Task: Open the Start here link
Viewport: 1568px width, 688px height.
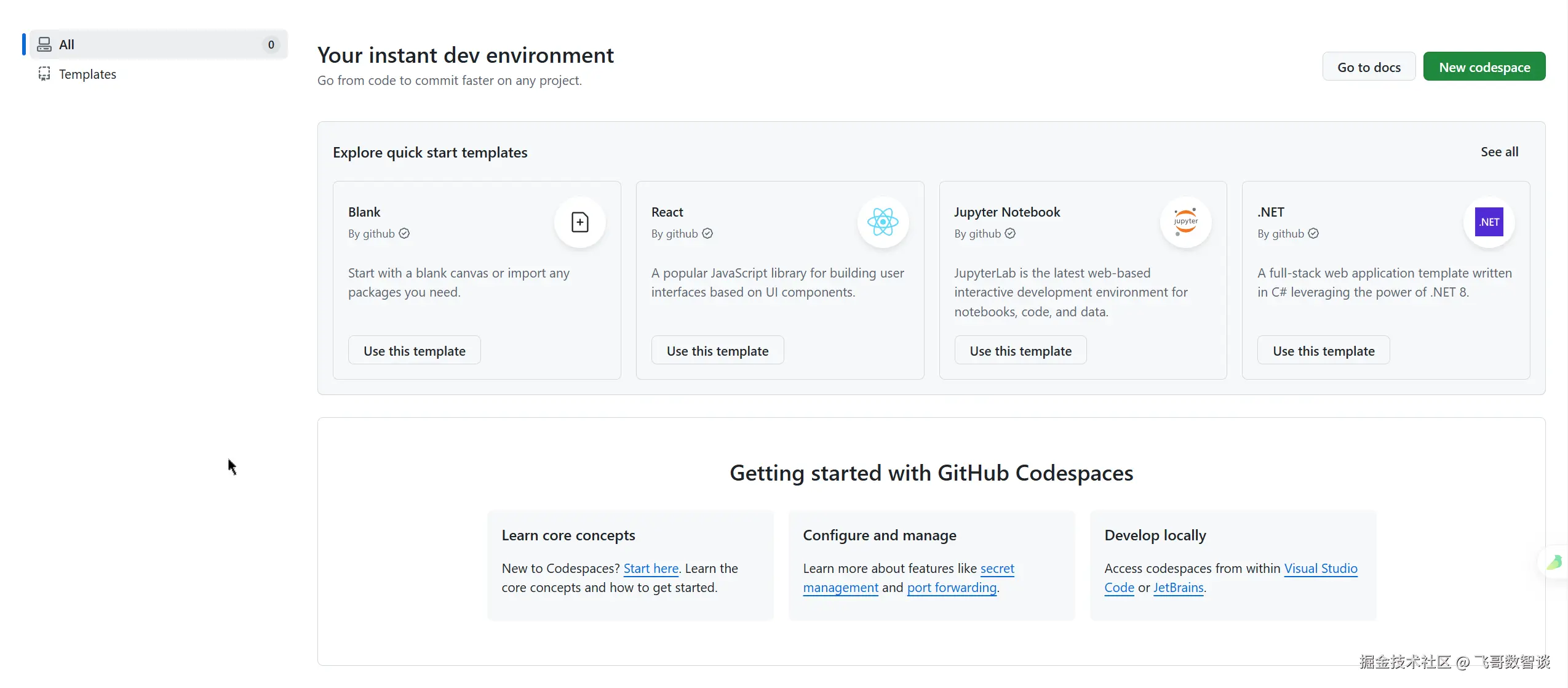Action: (x=651, y=569)
